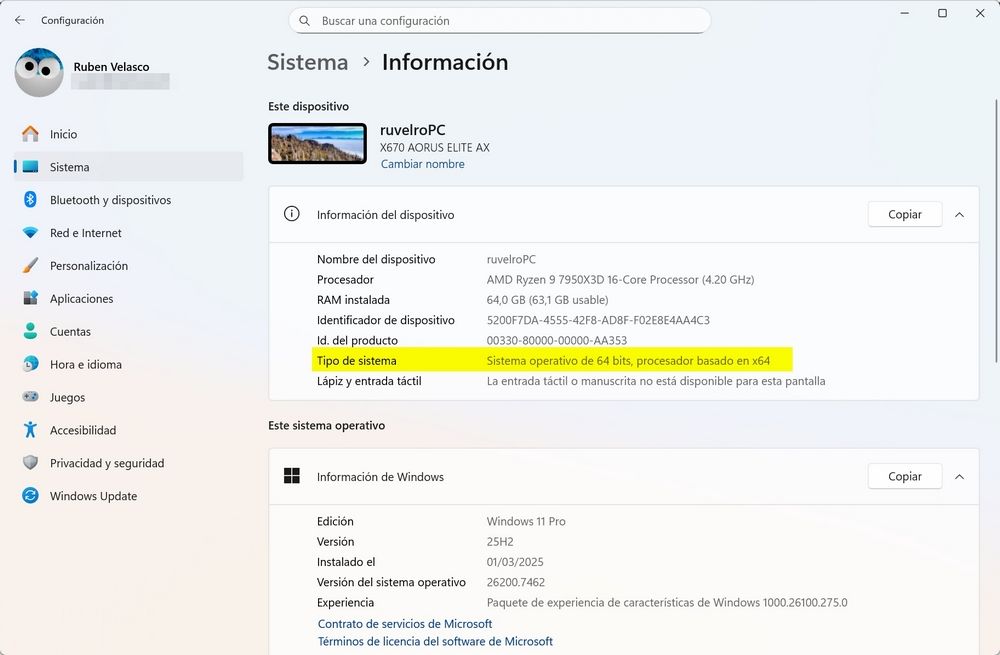Click the Cambiar nombre link

422,164
